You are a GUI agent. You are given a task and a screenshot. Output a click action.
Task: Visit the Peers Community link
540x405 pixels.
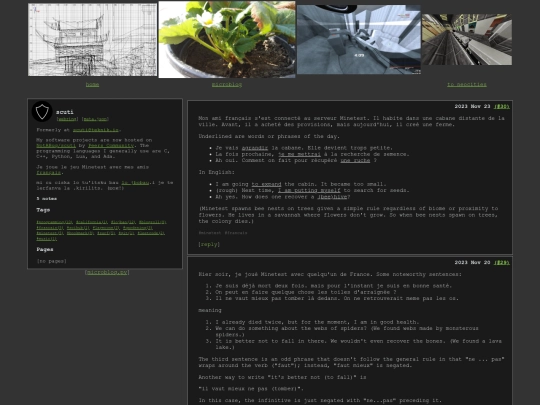coord(111,146)
